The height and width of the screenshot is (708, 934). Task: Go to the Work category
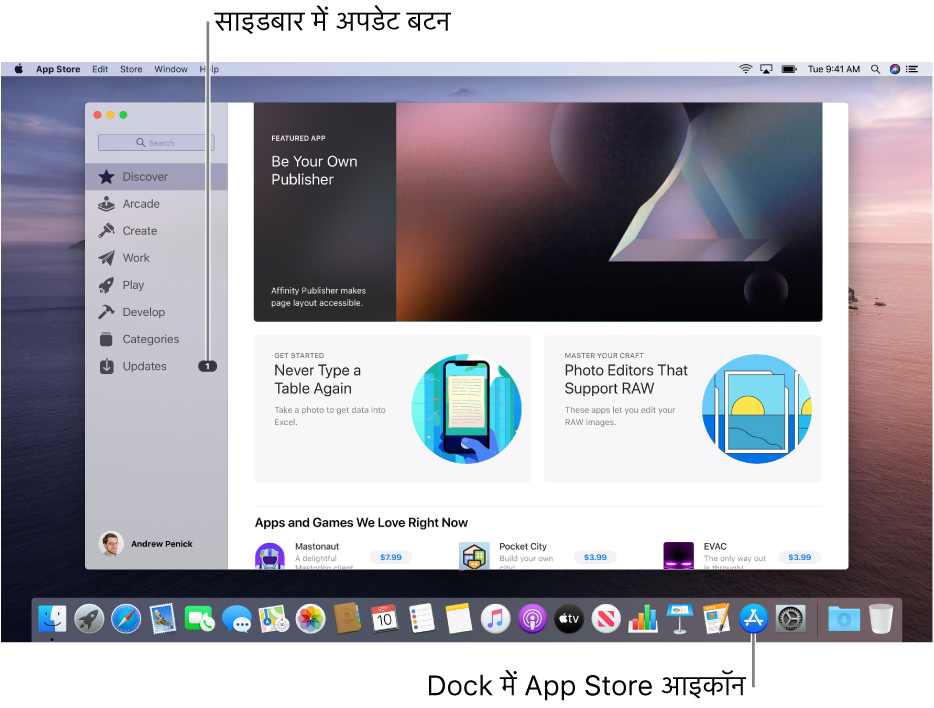coord(156,258)
